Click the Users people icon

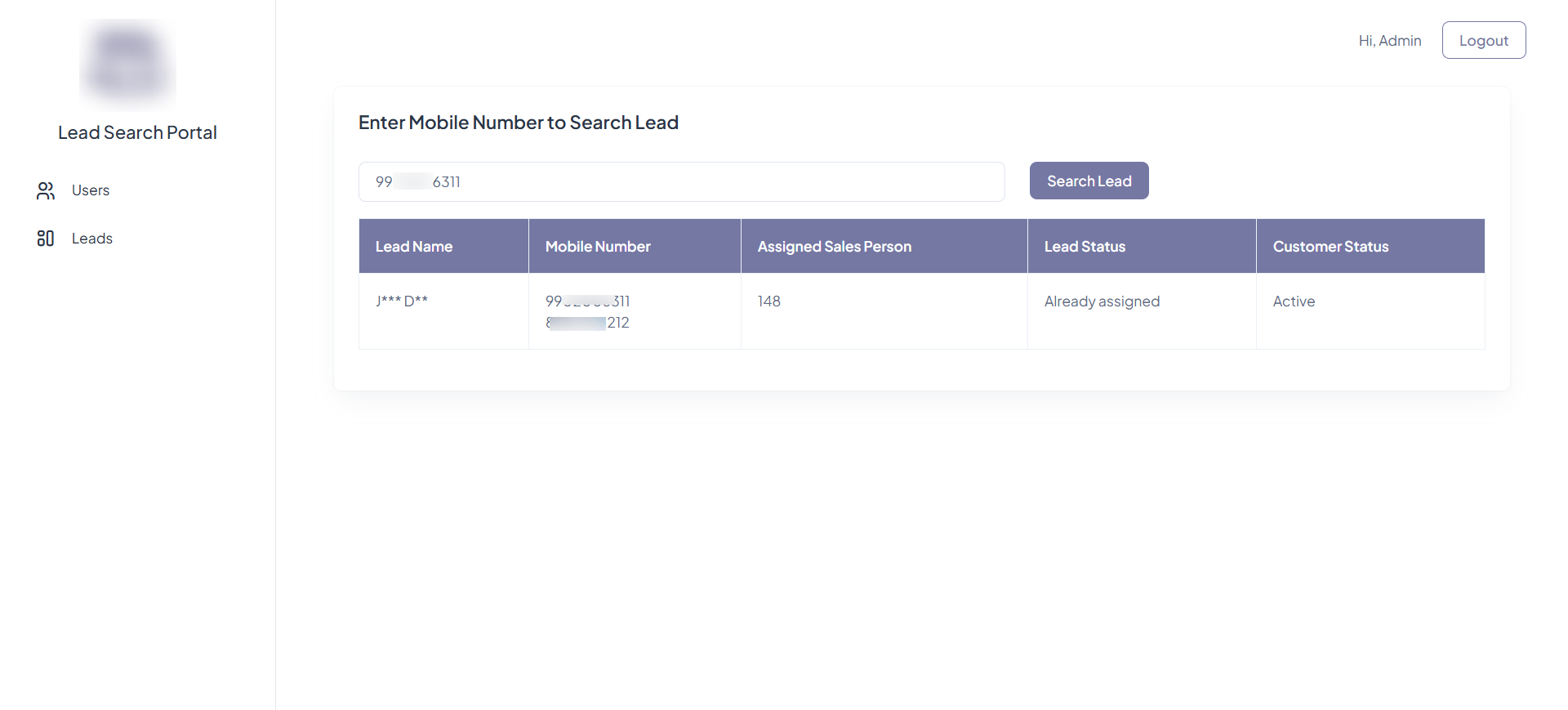click(46, 190)
